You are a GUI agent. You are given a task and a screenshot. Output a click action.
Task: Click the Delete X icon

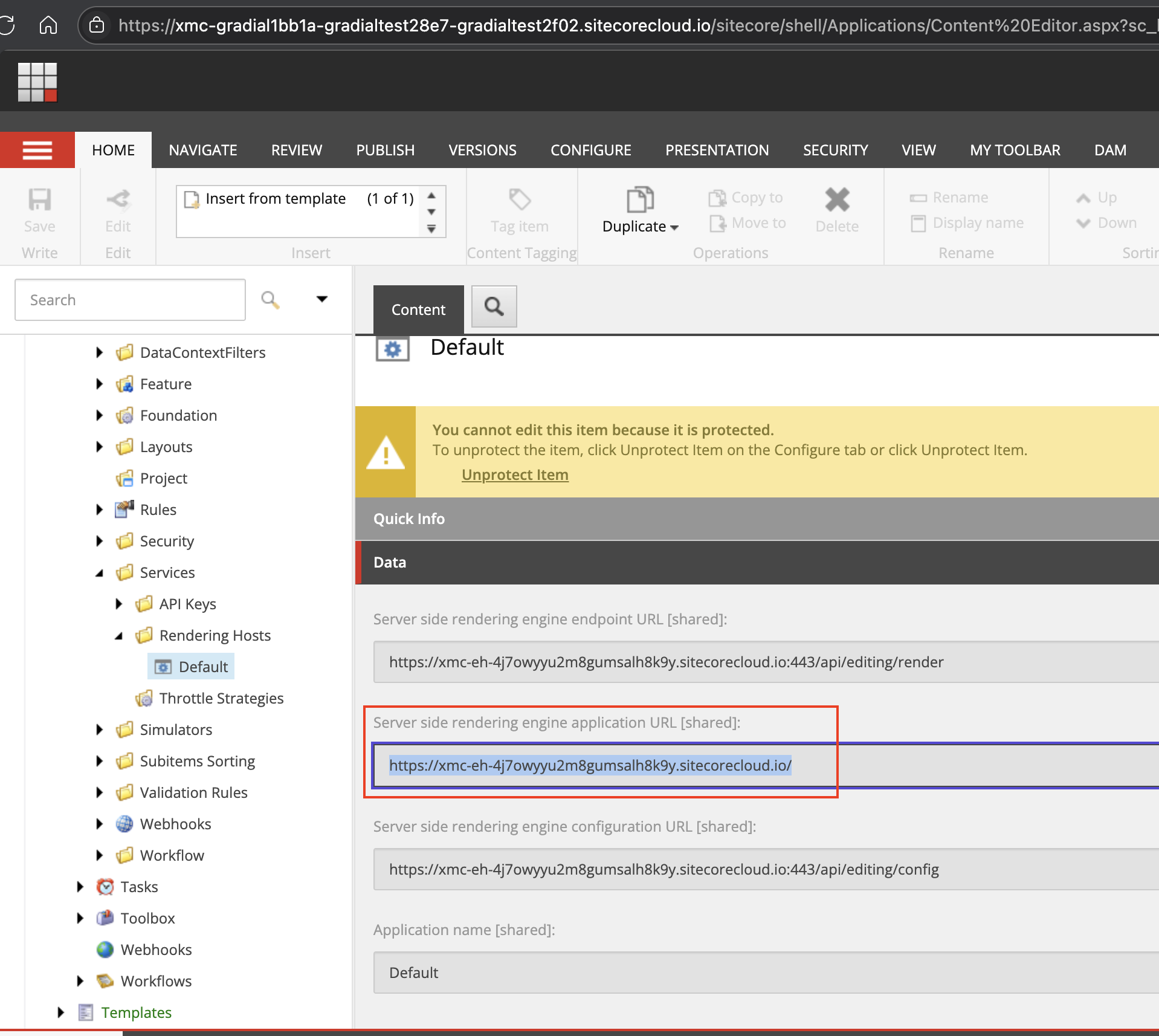click(x=837, y=200)
